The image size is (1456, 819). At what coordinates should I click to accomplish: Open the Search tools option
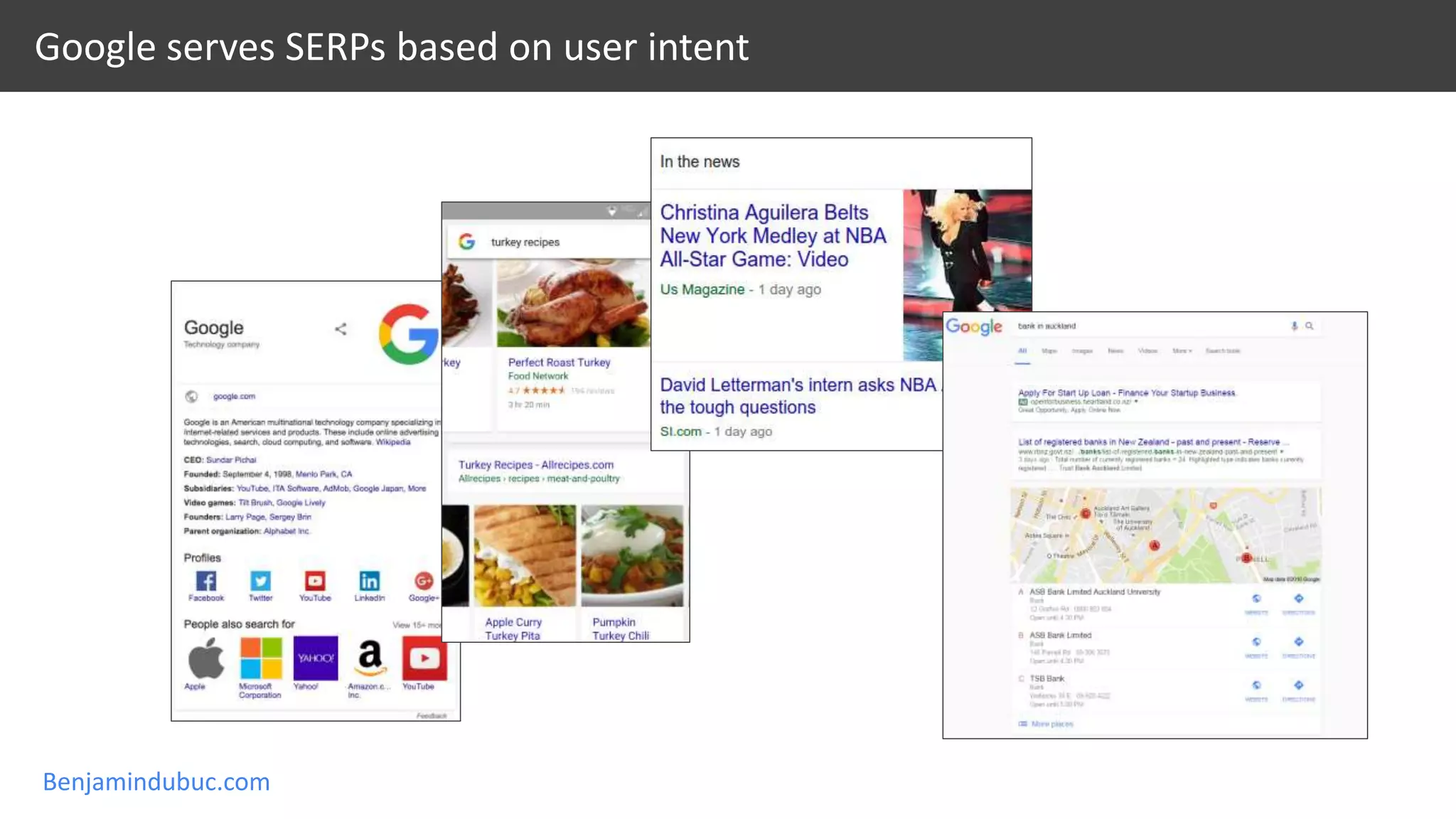(x=1223, y=351)
